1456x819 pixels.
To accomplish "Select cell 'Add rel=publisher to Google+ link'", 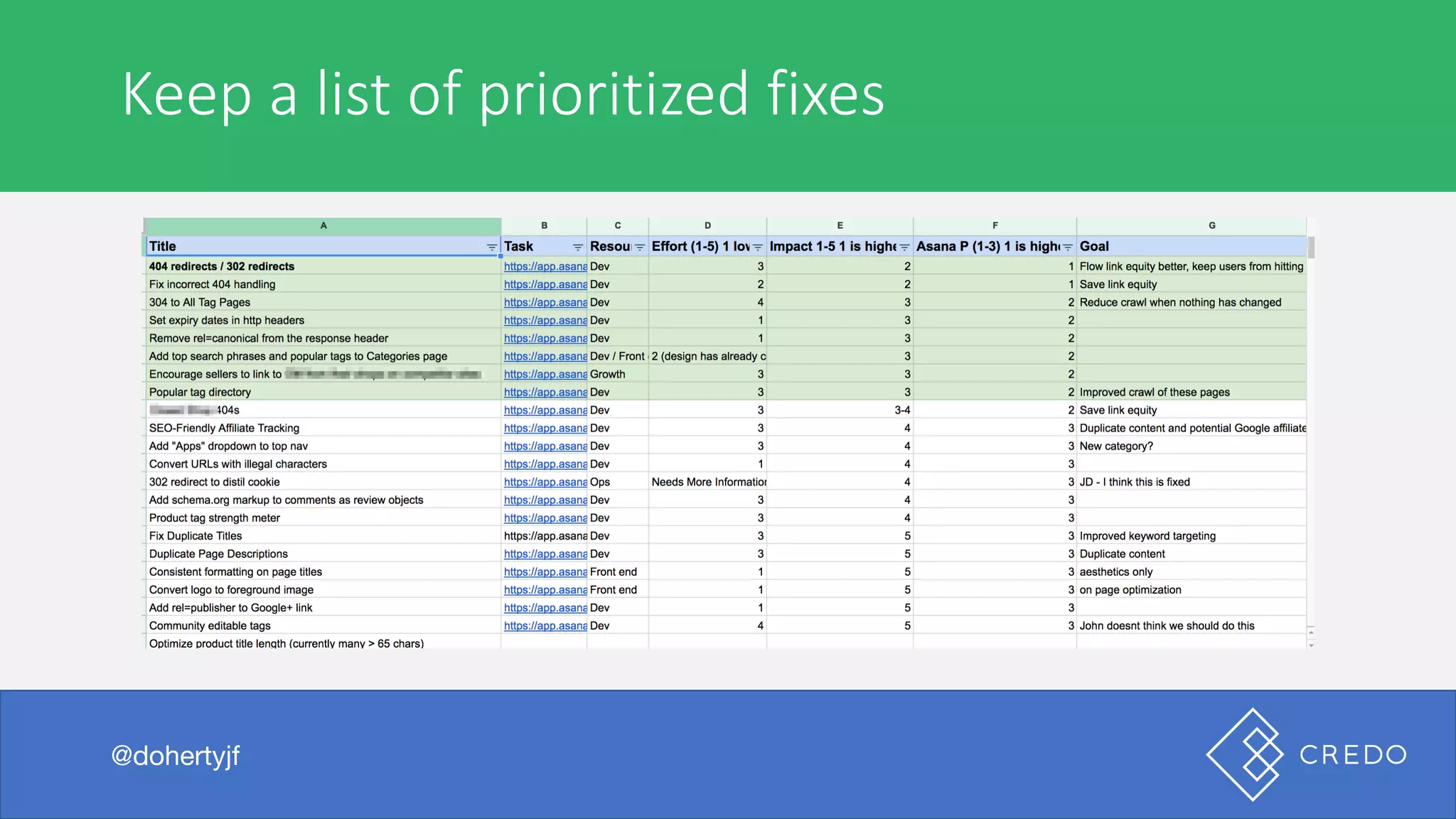I will (x=323, y=608).
